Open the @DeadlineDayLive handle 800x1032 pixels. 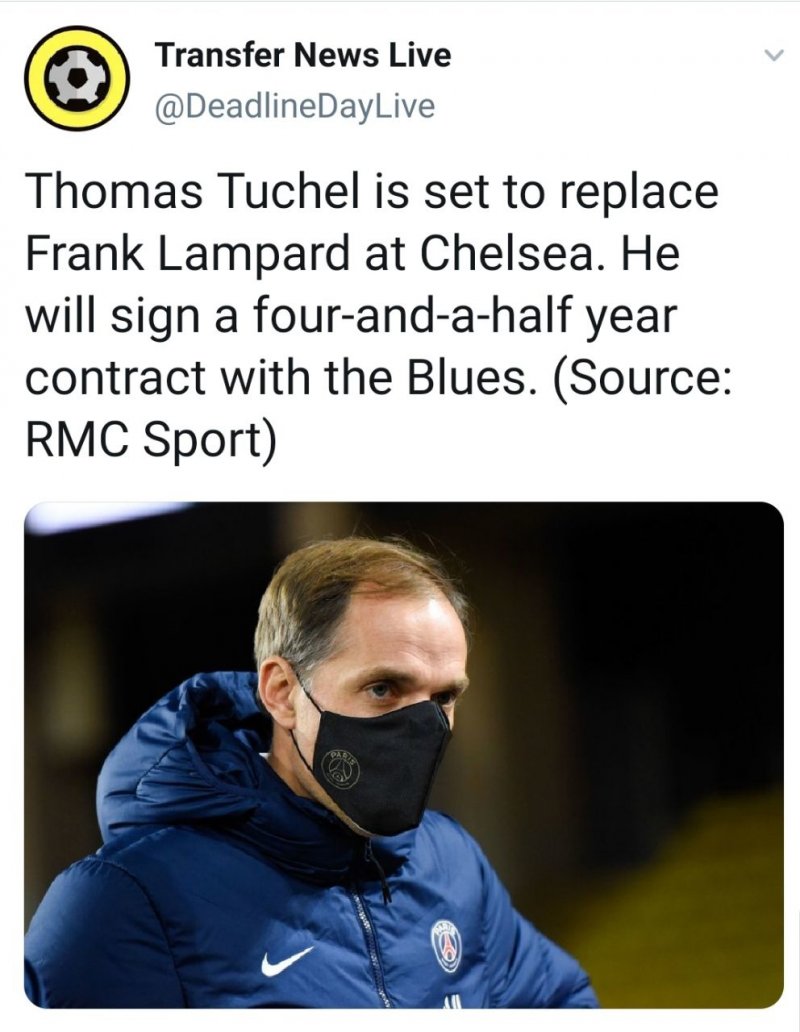click(x=294, y=106)
